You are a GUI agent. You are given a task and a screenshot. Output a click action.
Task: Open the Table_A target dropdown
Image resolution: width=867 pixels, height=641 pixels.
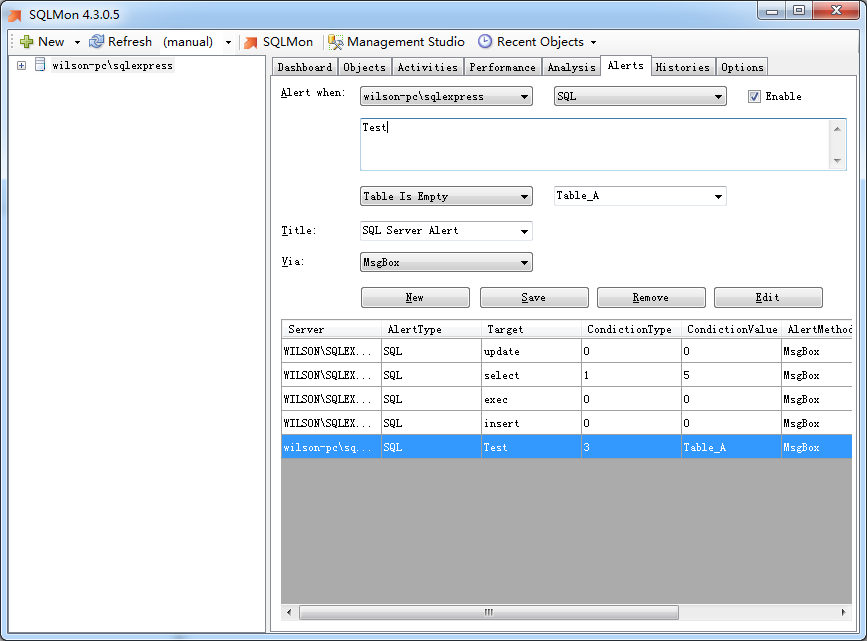718,196
